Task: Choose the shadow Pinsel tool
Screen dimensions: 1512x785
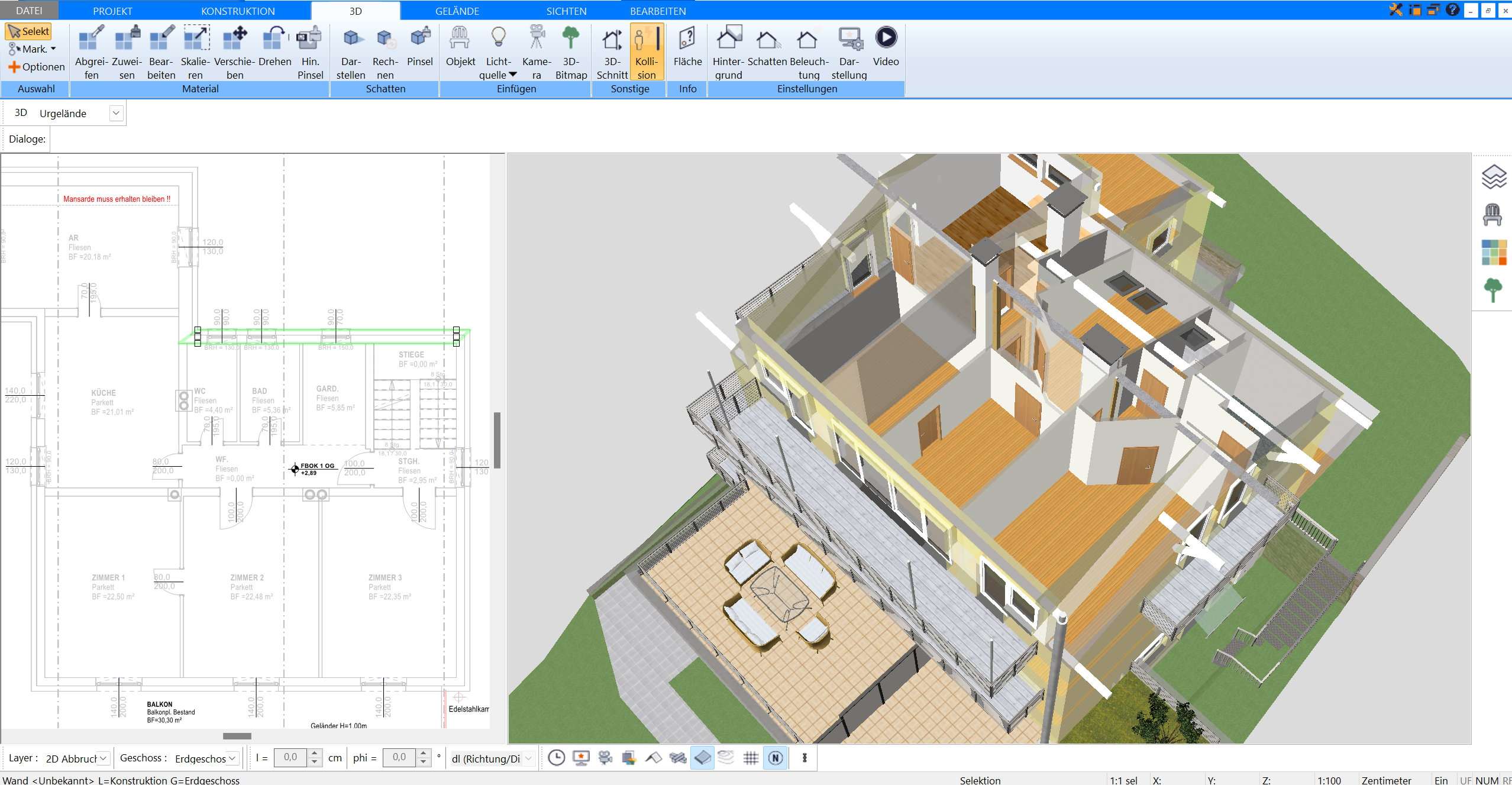Action: tap(420, 46)
